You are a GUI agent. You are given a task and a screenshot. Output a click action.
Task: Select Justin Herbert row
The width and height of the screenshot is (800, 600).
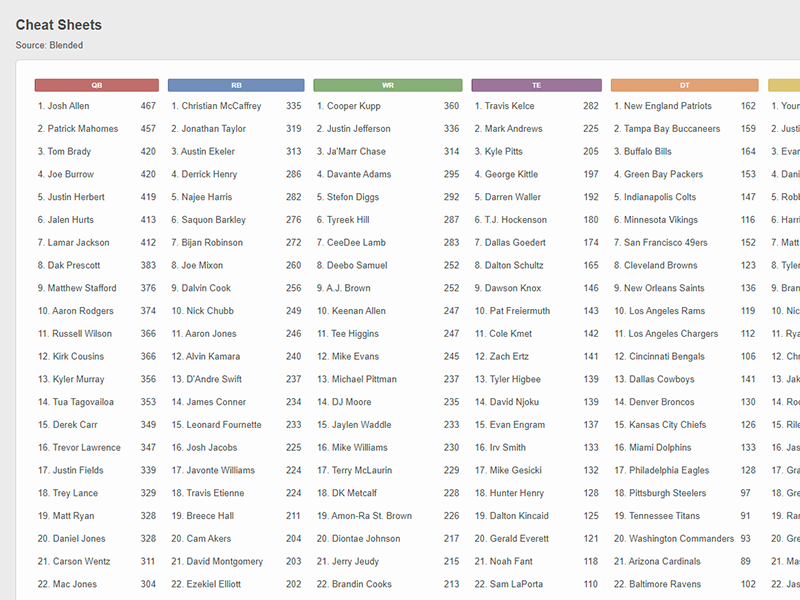pos(96,197)
